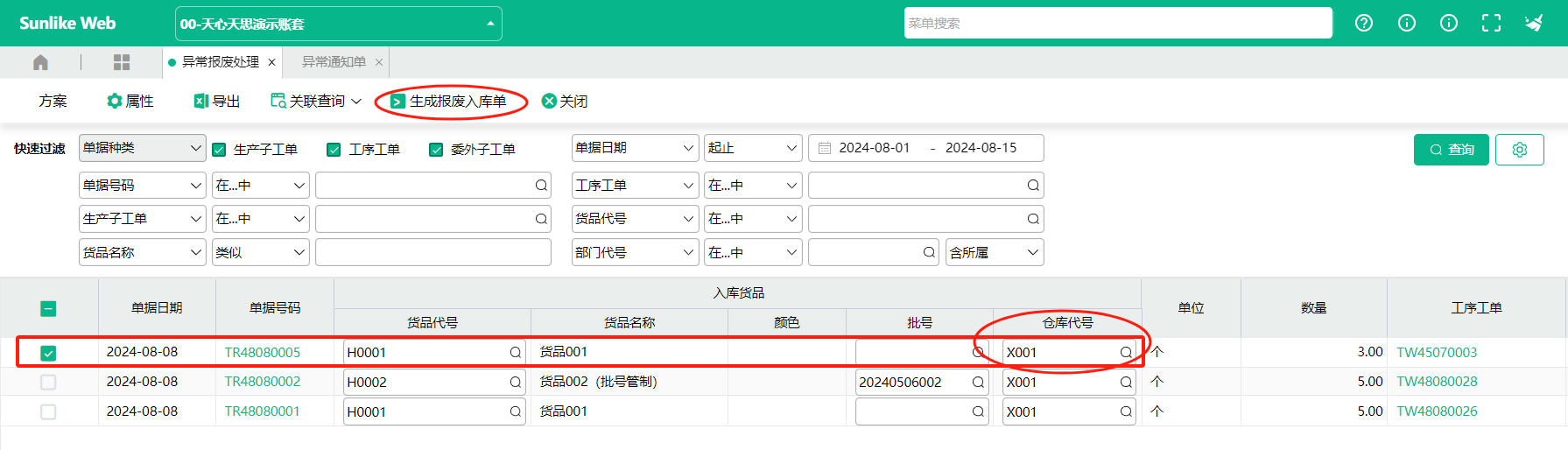Go to the home icon tab
The width and height of the screenshot is (1568, 450).
[x=40, y=62]
